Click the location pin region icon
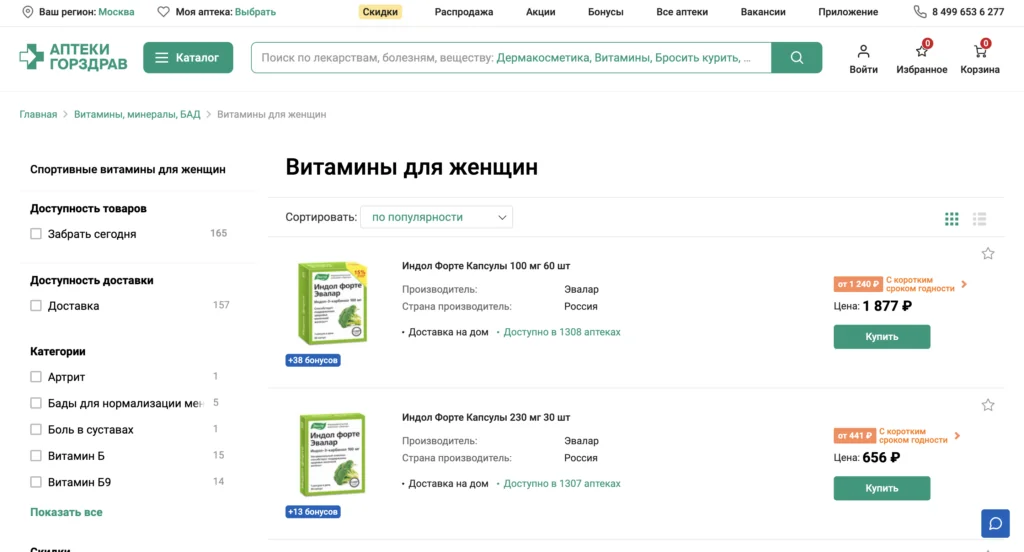The height and width of the screenshot is (552, 1024). 27,12
